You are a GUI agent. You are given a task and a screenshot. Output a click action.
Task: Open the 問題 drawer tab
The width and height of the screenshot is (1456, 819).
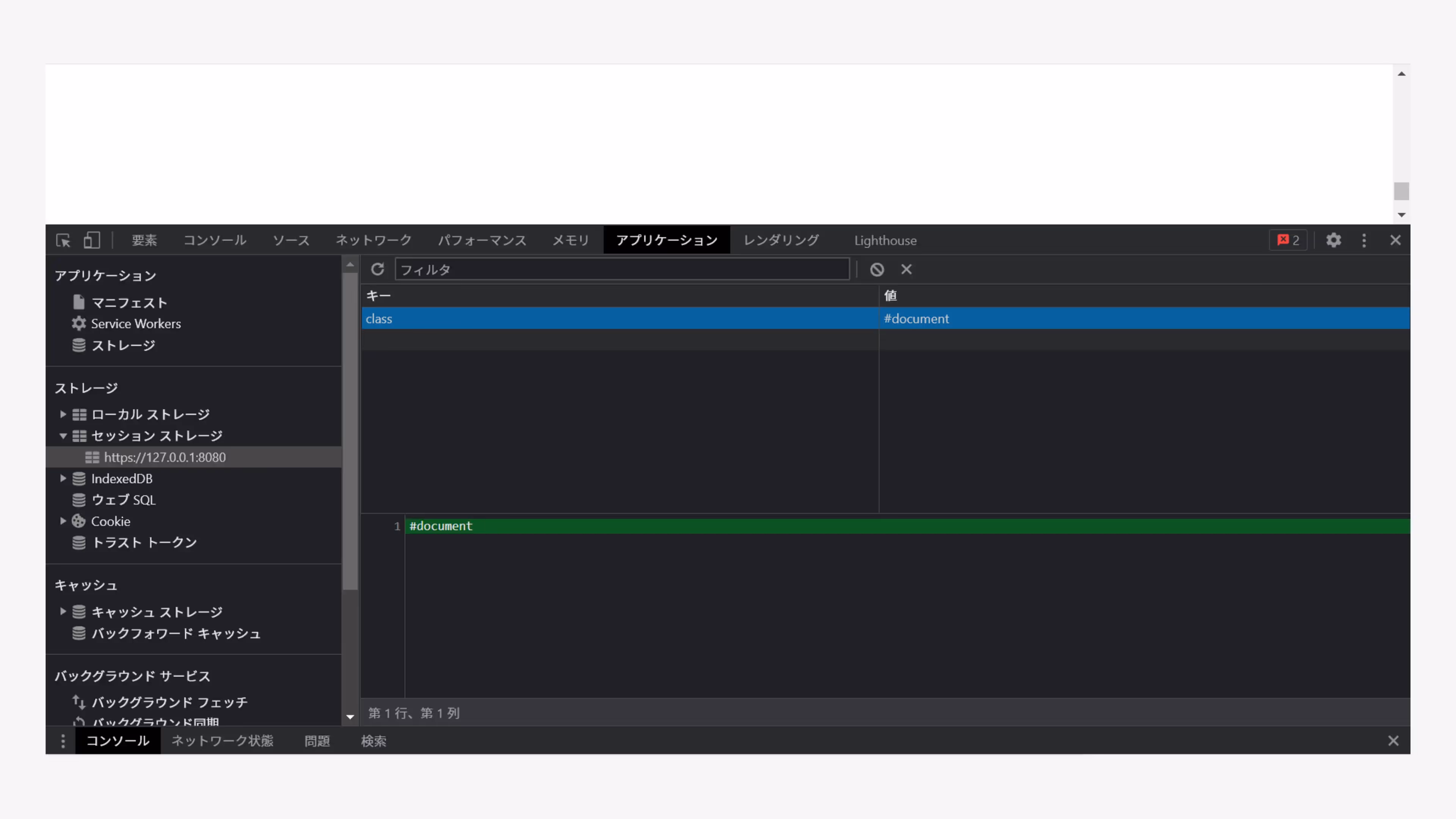pyautogui.click(x=317, y=741)
